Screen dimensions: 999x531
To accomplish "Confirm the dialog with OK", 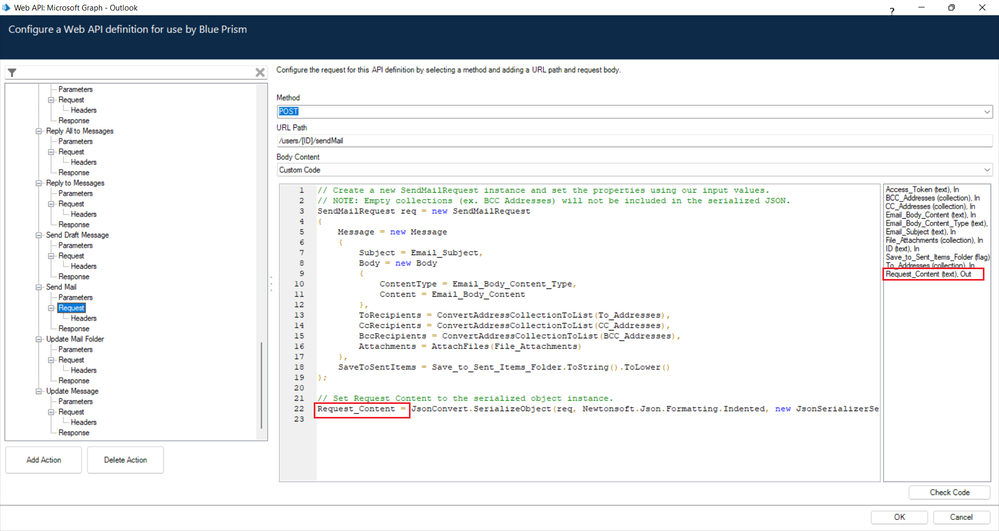I will click(x=900, y=518).
